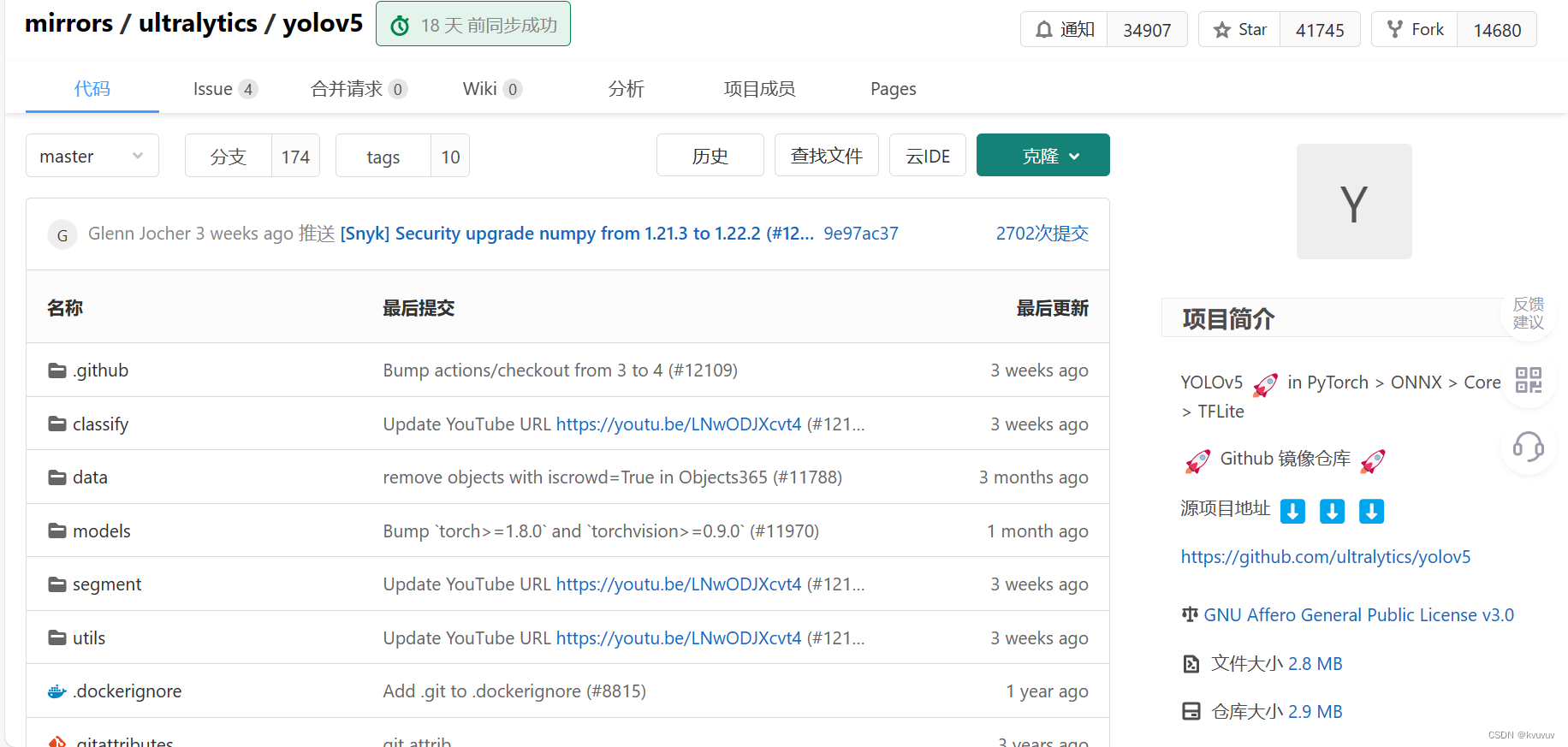Open the .dockerignore file
This screenshot has width=1568, height=747.
pyautogui.click(x=128, y=691)
